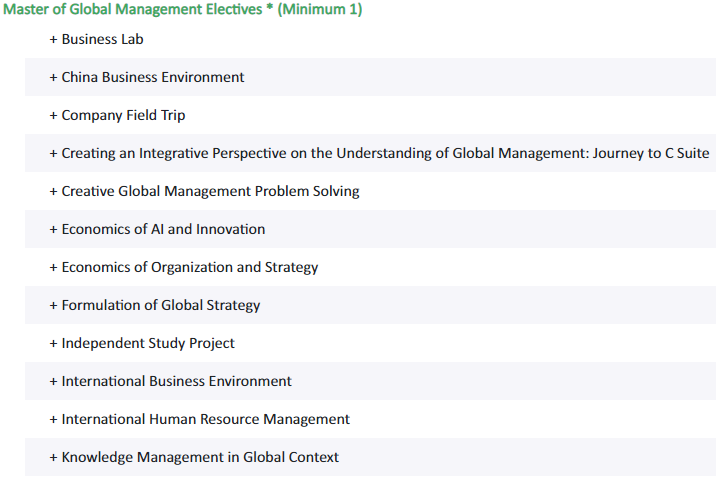
Task: Click plus icon beside Creating an Integrative Perspective
Action: (x=53, y=153)
